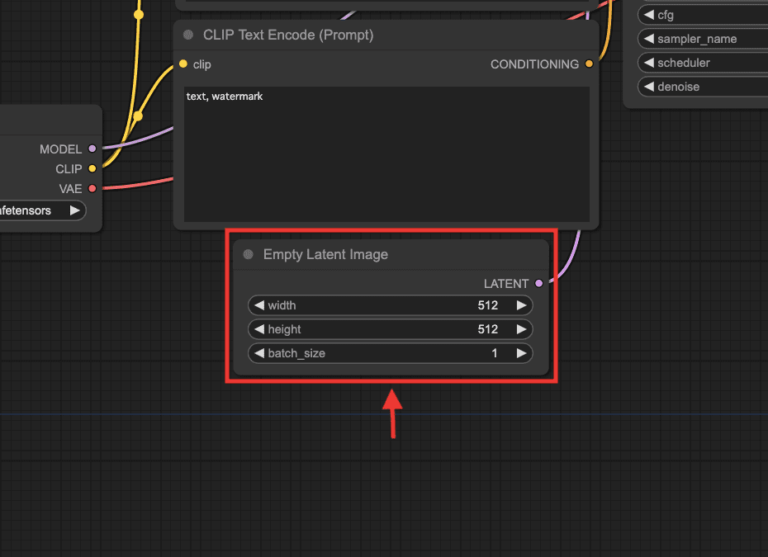Collapse the Empty Latent Image node dot

point(248,255)
